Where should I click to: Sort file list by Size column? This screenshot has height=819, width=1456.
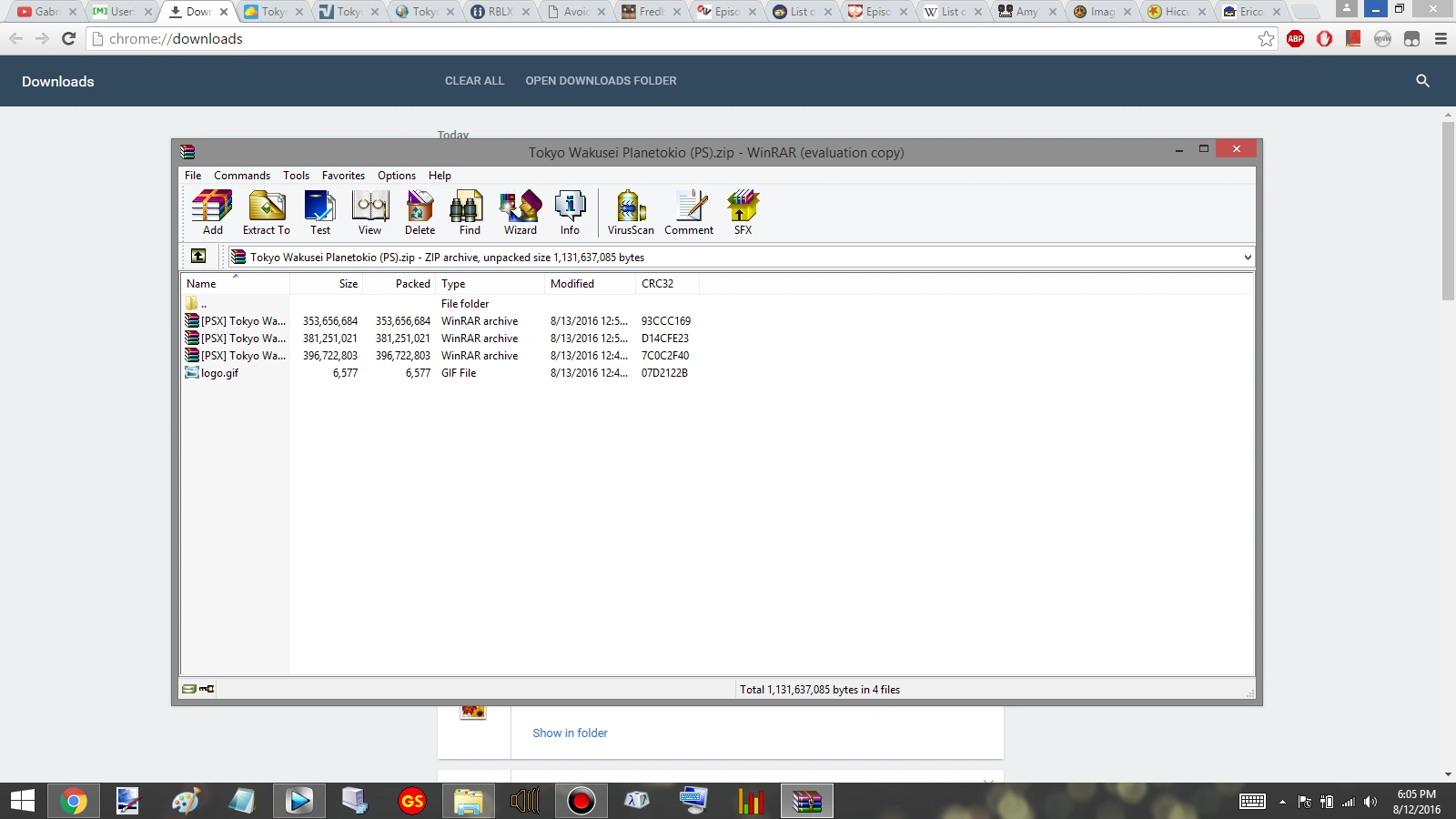[x=326, y=284]
